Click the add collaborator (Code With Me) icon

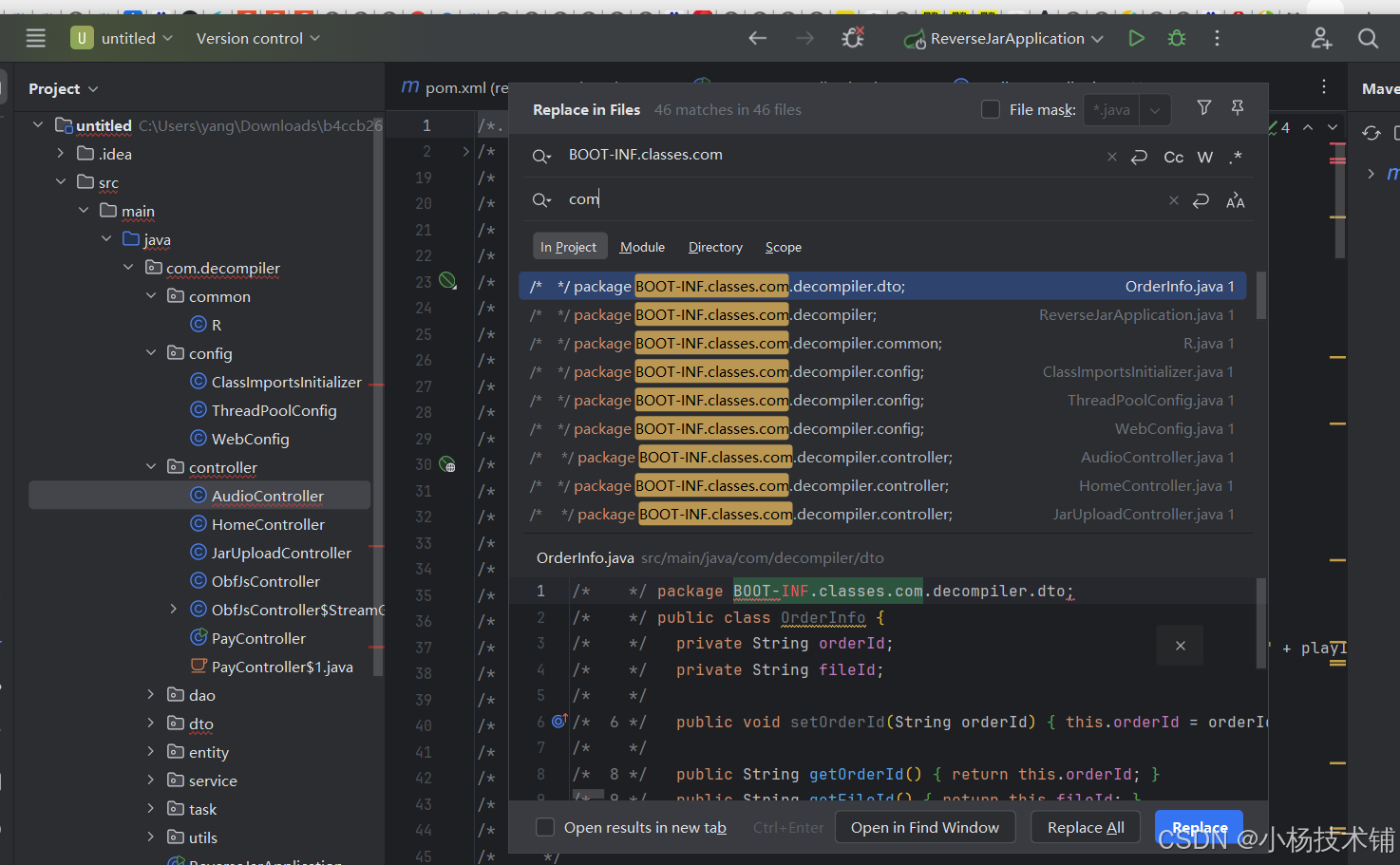pos(1321,38)
